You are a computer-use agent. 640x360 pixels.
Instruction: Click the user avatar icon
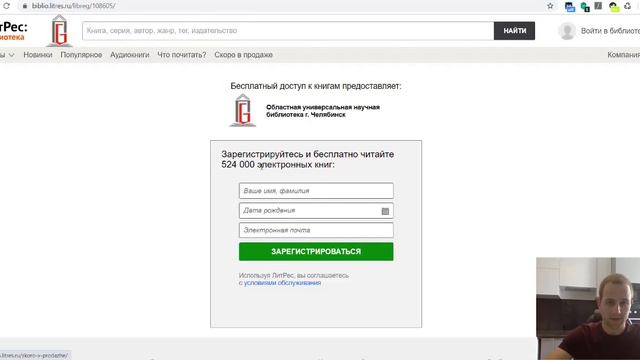[567, 31]
